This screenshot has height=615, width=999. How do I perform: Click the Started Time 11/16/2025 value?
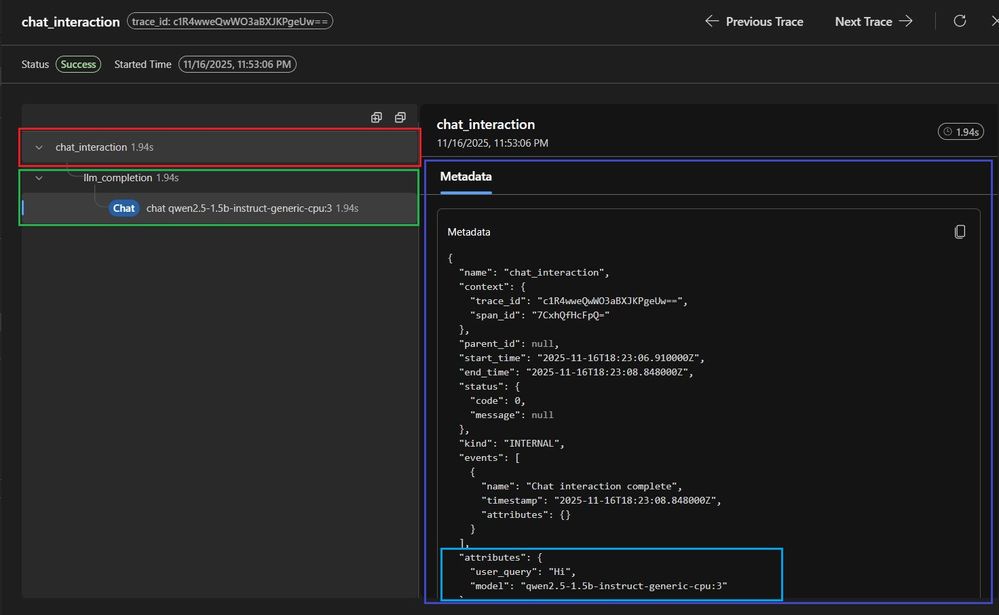point(237,64)
